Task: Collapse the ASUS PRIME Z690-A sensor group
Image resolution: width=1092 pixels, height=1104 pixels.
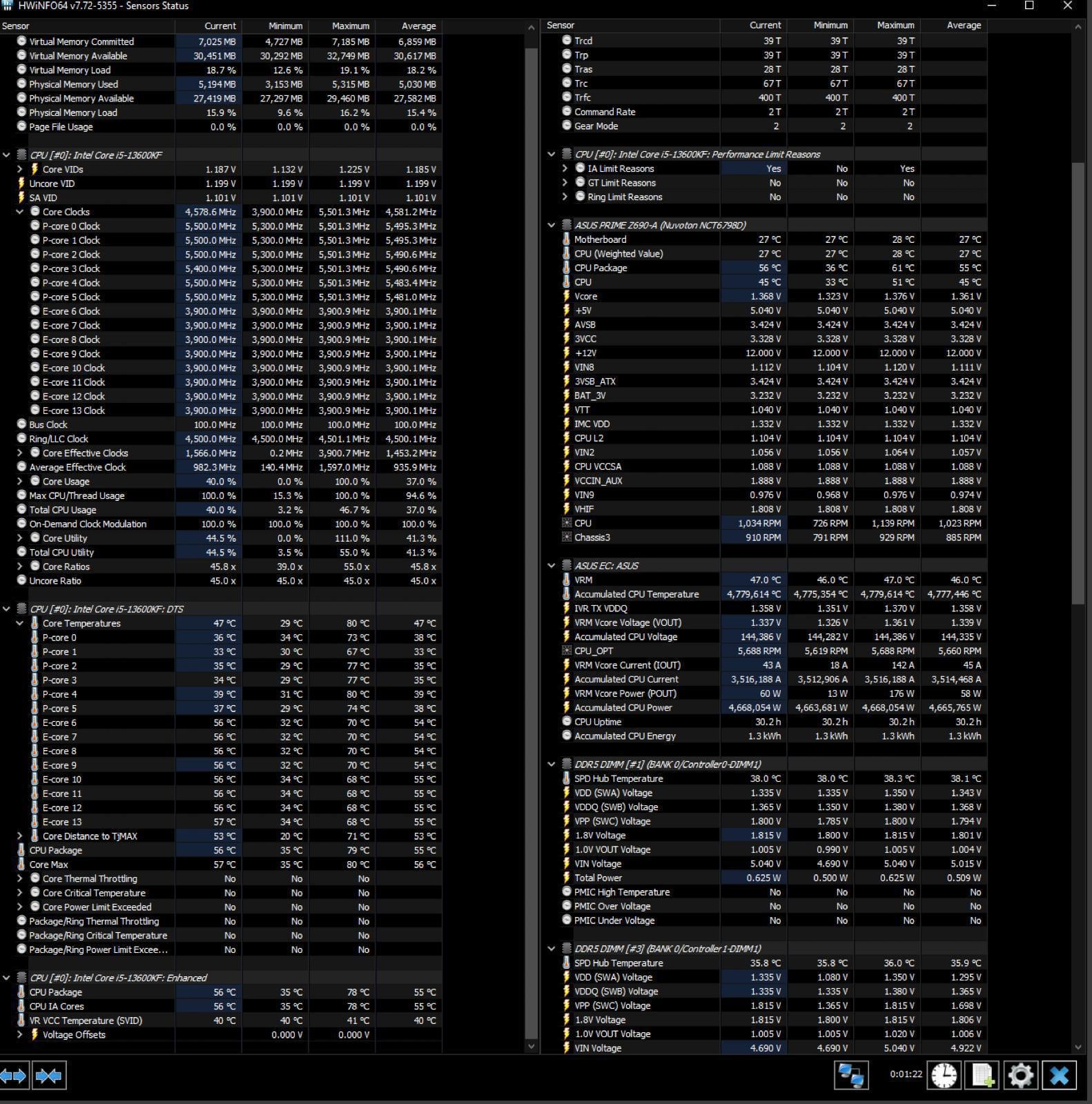Action: point(552,225)
